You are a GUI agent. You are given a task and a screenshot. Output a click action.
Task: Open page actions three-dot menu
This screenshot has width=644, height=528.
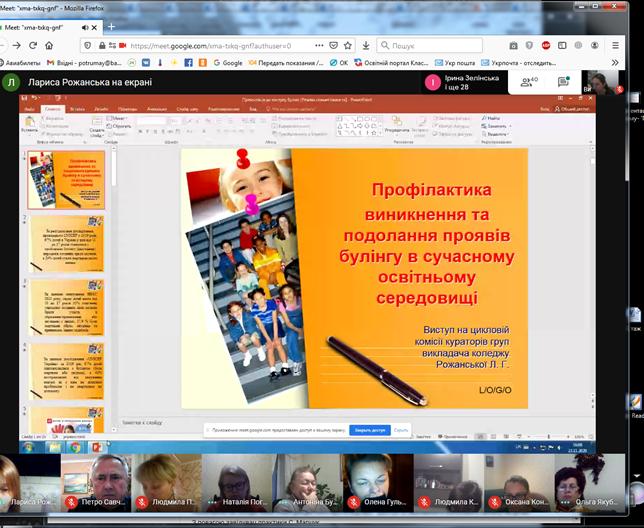point(319,46)
